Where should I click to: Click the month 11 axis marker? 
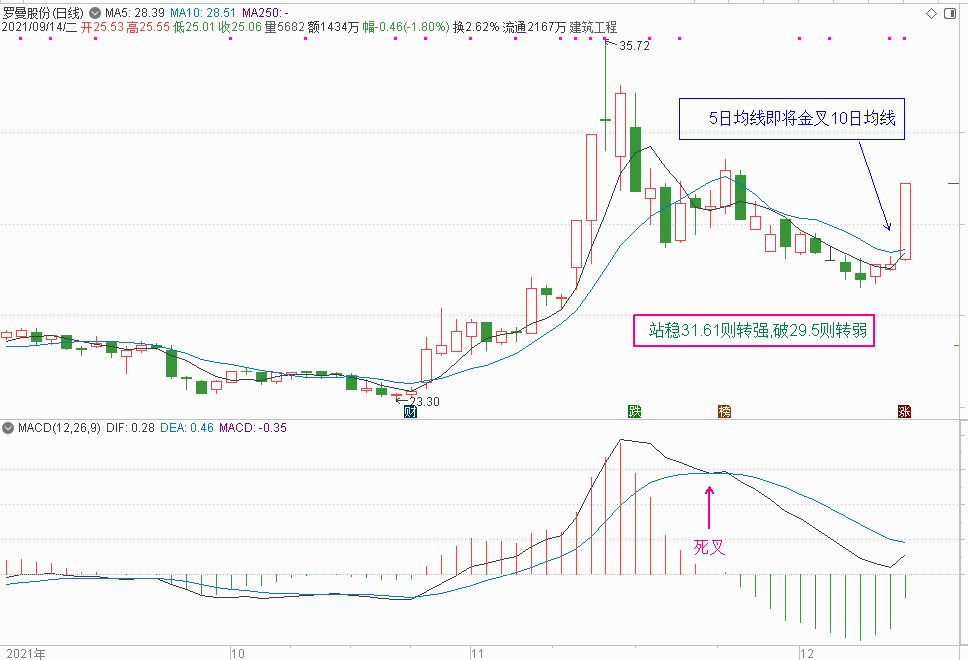477,653
